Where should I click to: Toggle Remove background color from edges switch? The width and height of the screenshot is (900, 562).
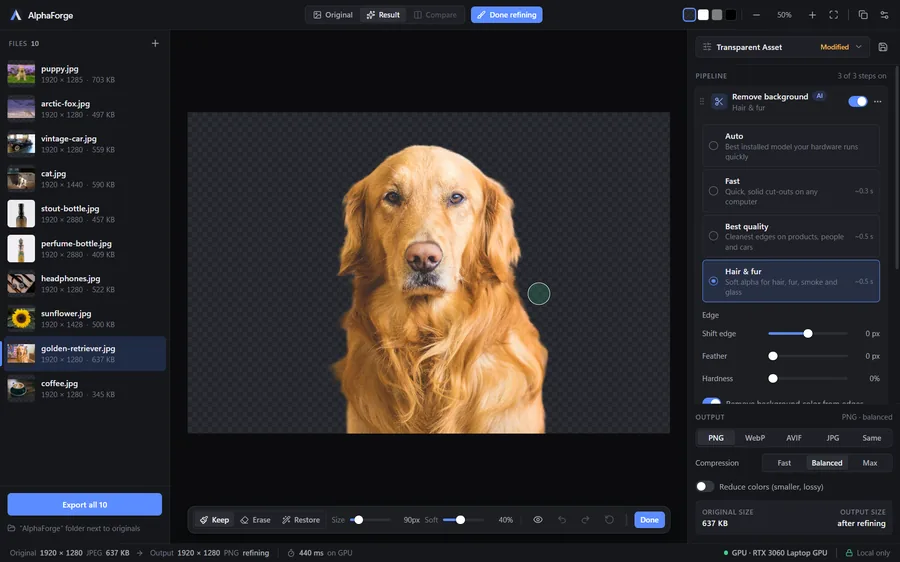[x=711, y=401]
